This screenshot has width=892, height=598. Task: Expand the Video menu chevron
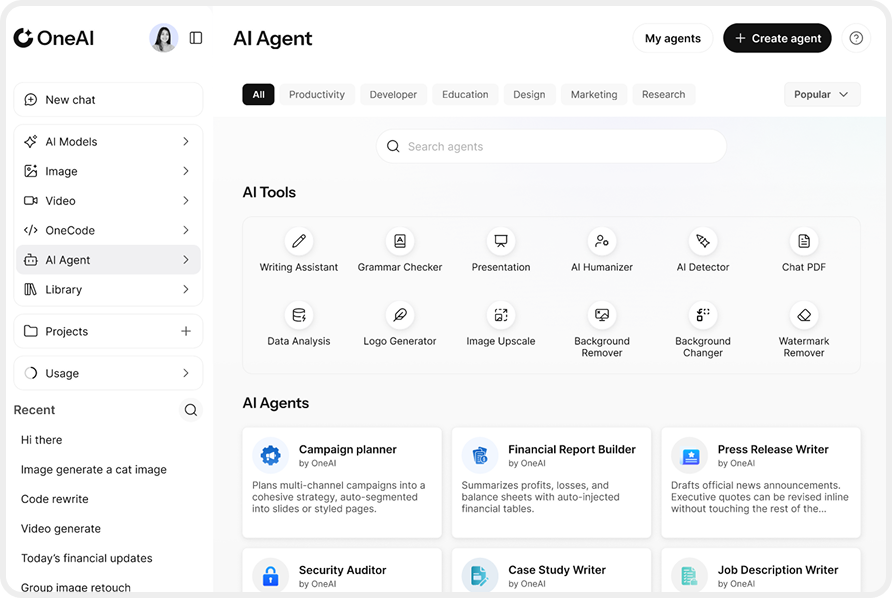[x=186, y=201]
